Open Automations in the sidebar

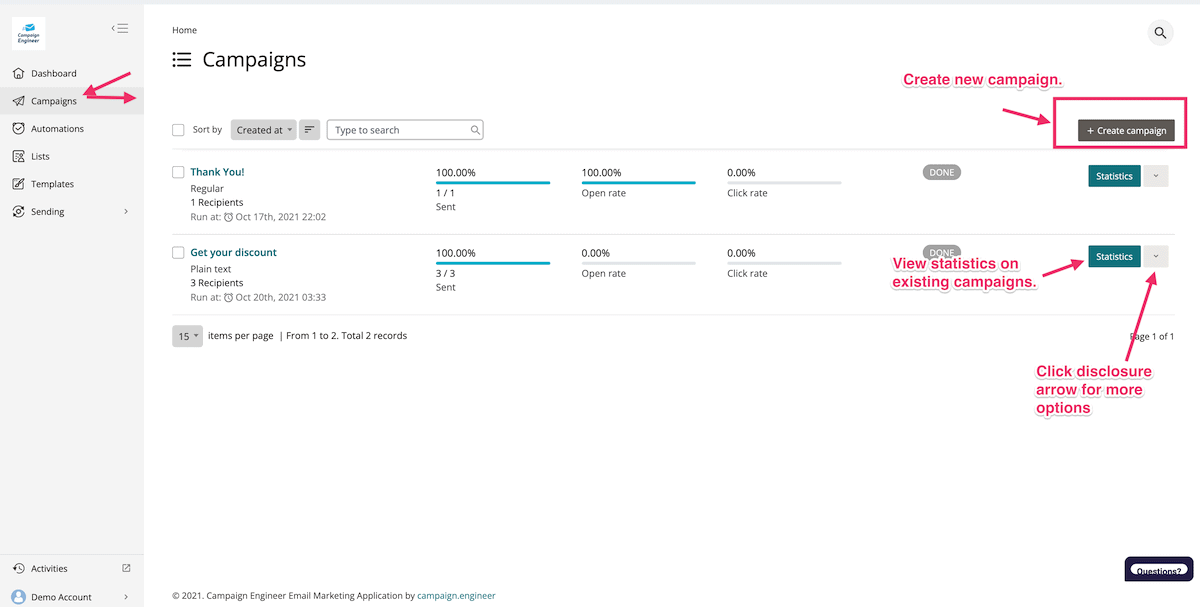click(x=57, y=129)
